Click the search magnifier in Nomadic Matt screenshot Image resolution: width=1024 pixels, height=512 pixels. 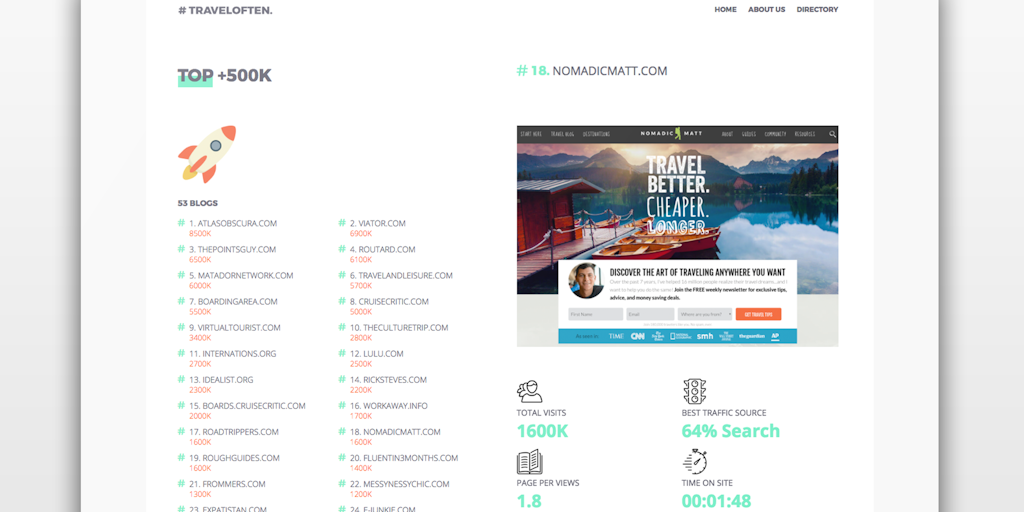pyautogui.click(x=833, y=134)
